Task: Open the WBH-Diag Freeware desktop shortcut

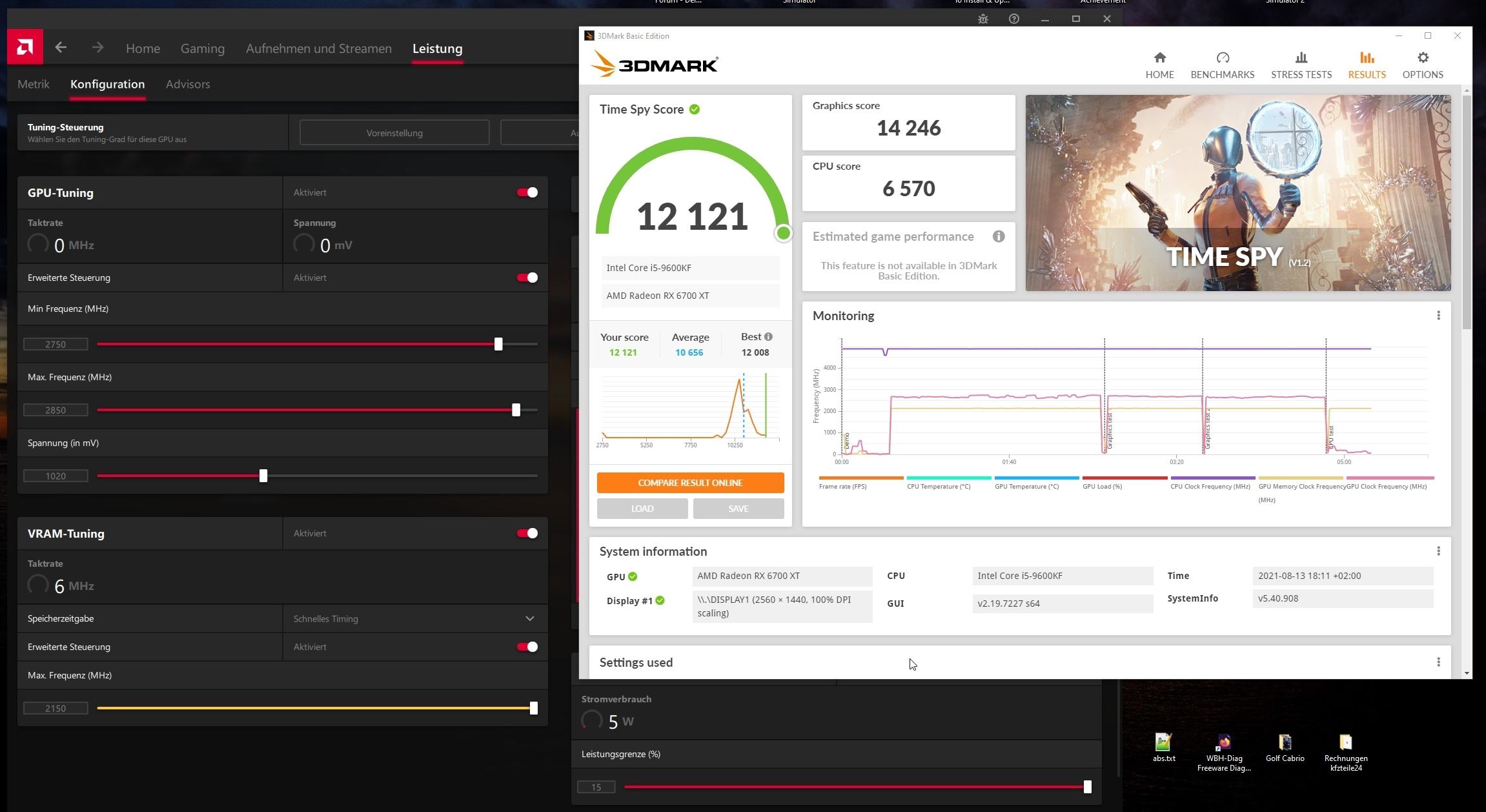Action: (1224, 752)
